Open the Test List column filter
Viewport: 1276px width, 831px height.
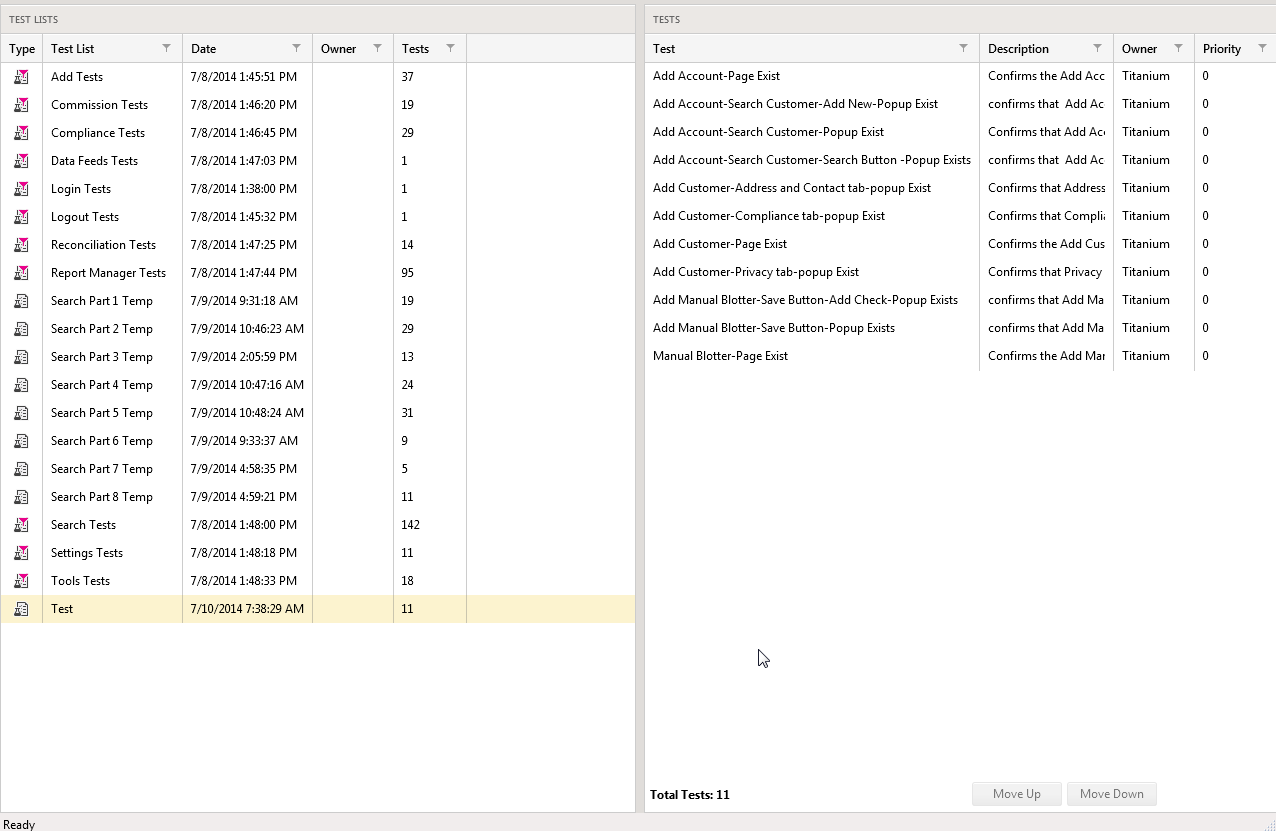pyautogui.click(x=166, y=48)
